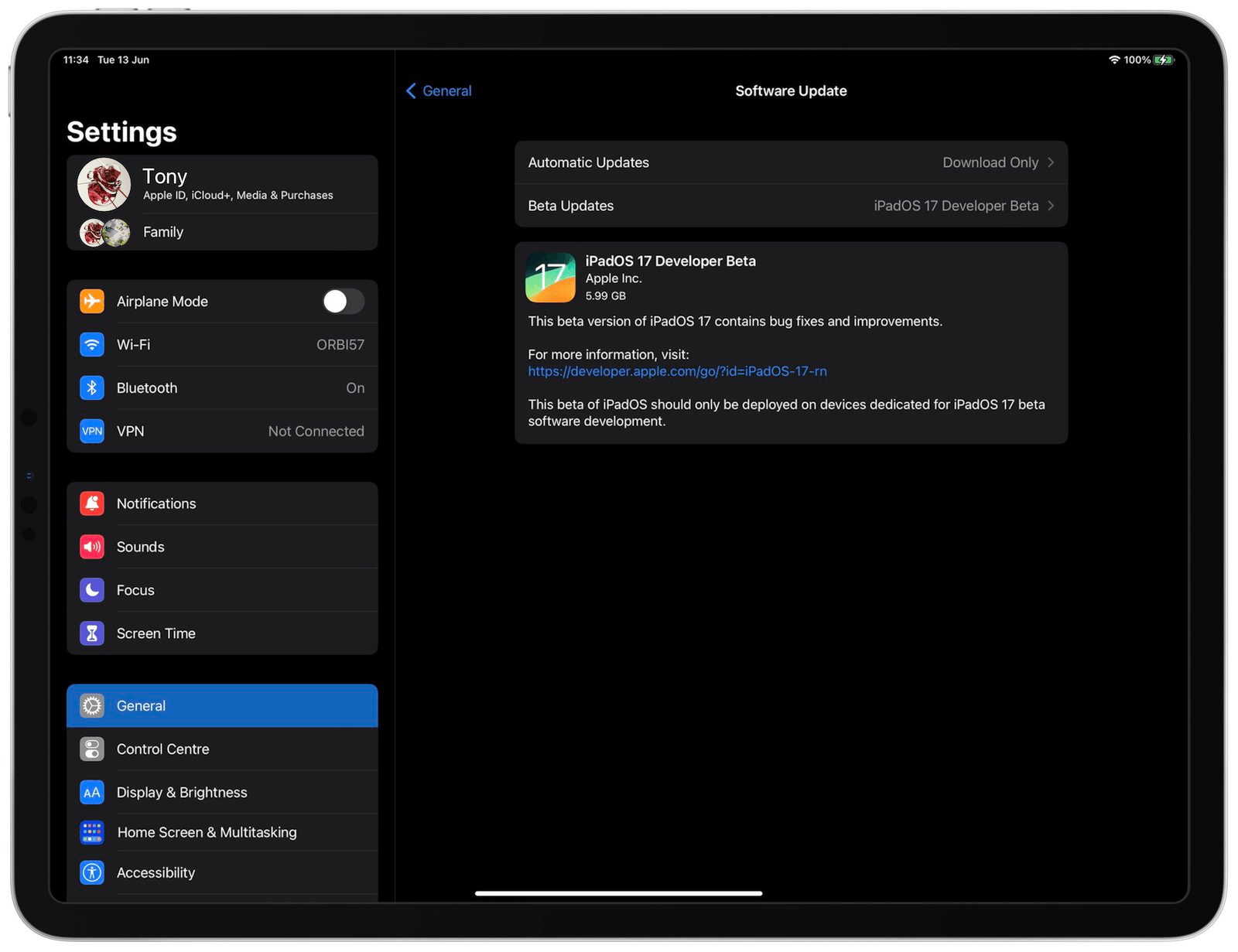Tap the Settings heading

tap(121, 132)
